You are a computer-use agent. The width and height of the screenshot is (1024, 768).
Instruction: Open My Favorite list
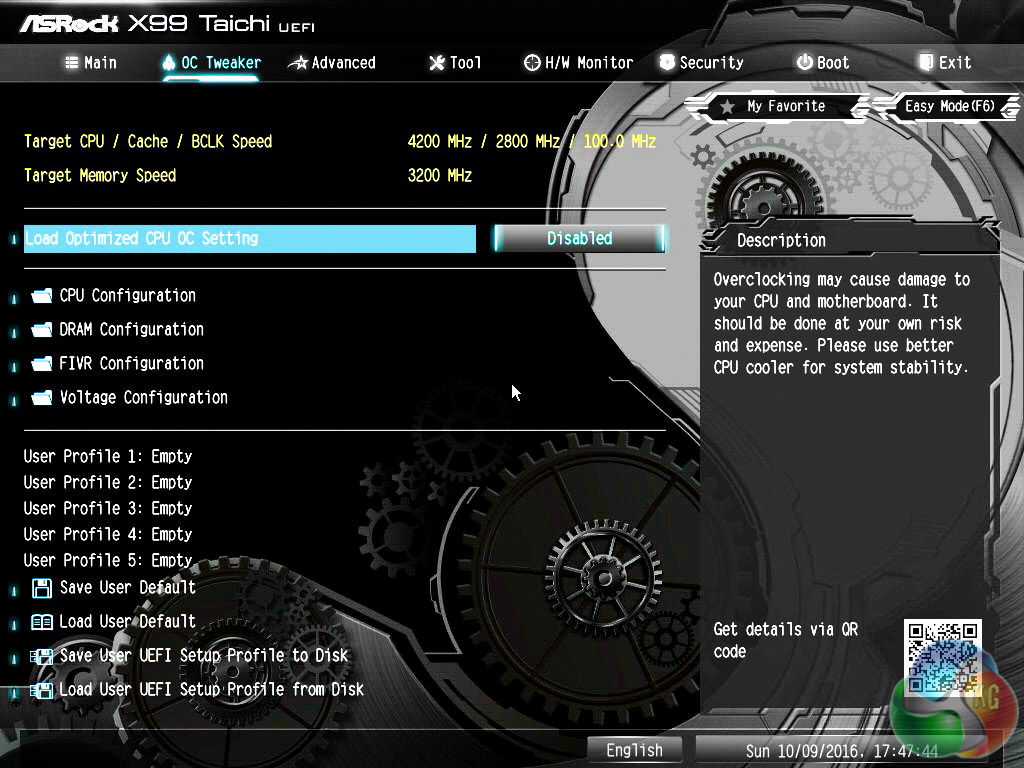(x=777, y=106)
